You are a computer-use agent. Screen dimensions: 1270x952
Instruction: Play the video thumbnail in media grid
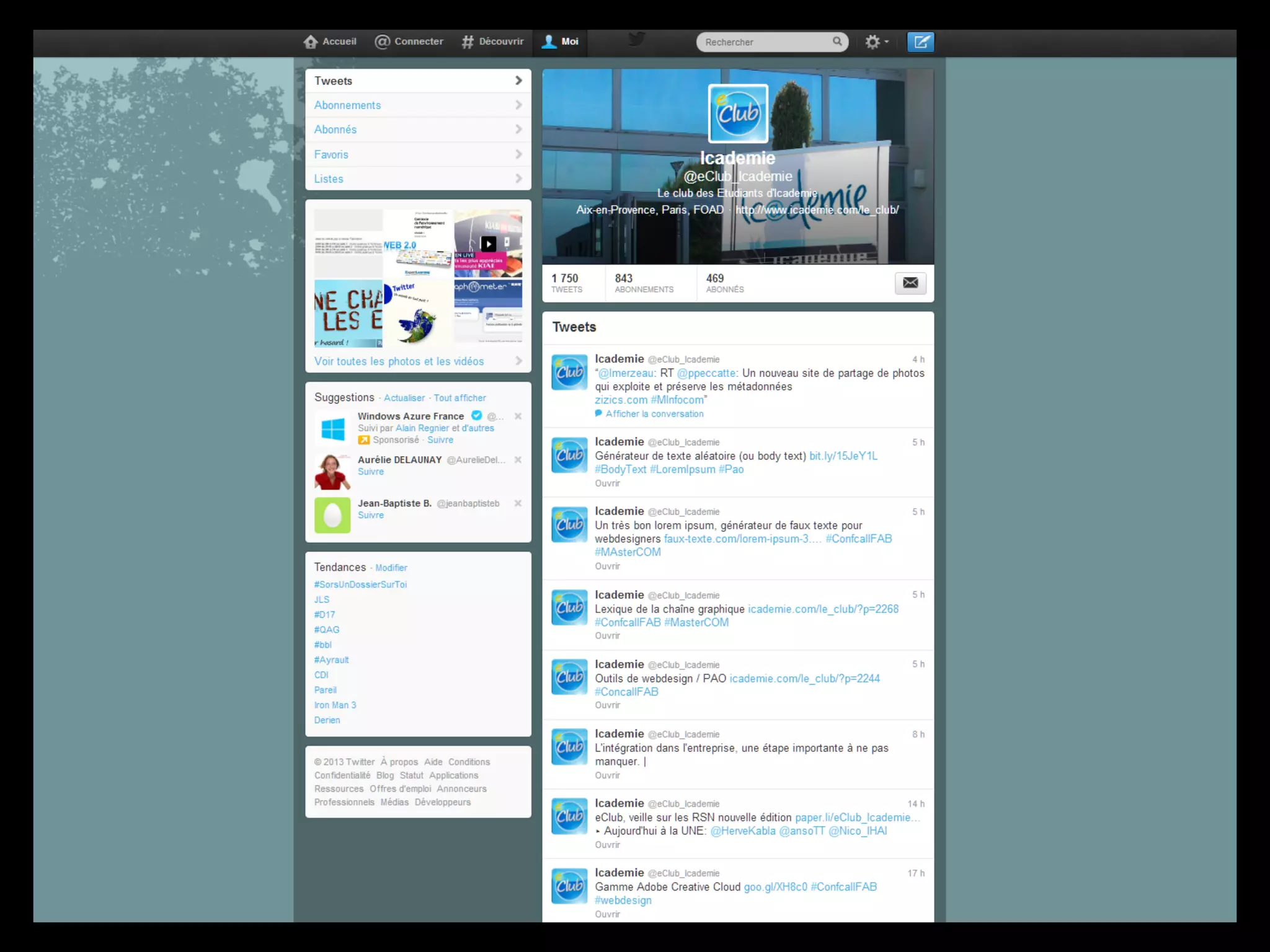489,244
